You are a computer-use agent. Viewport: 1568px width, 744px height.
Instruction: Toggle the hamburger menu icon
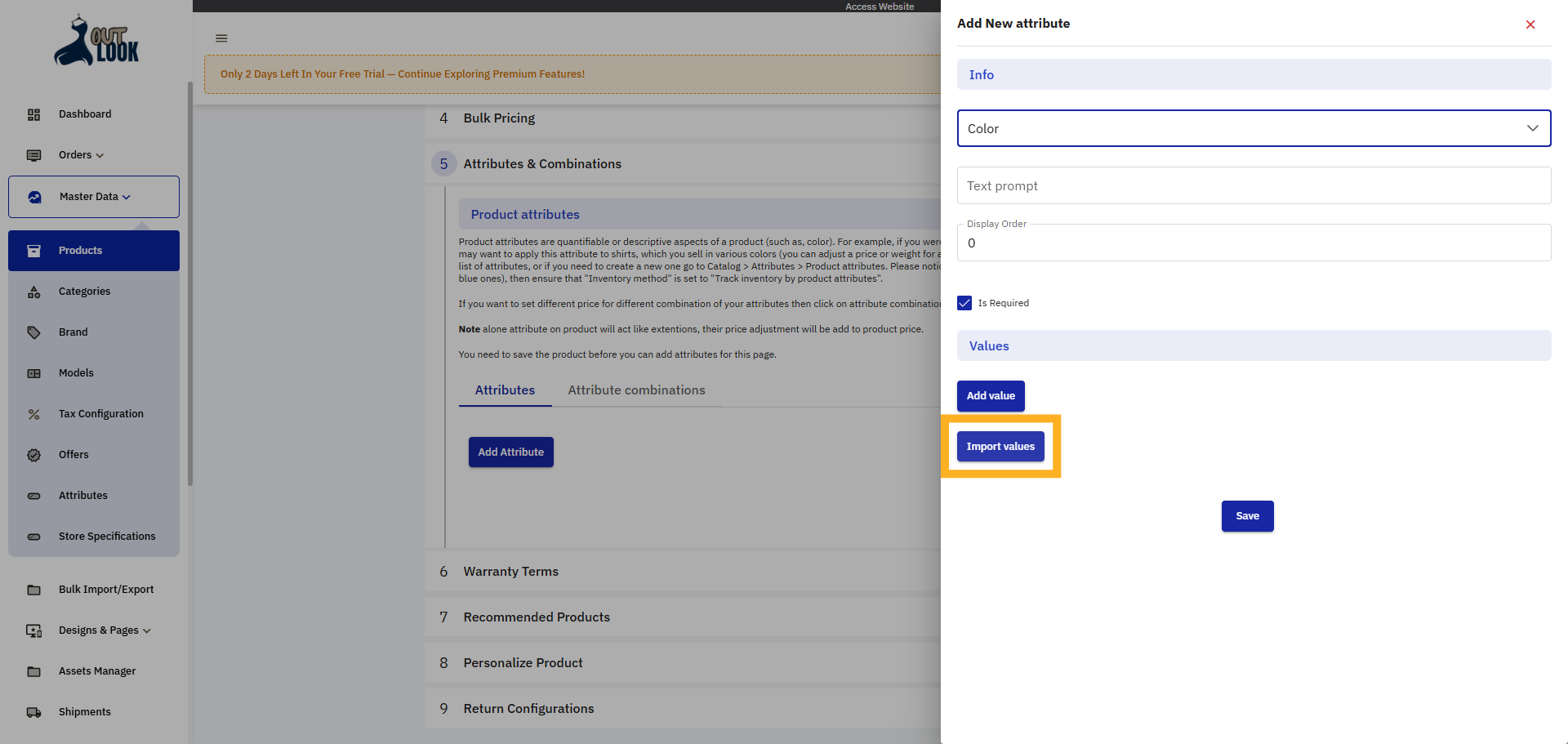click(221, 38)
